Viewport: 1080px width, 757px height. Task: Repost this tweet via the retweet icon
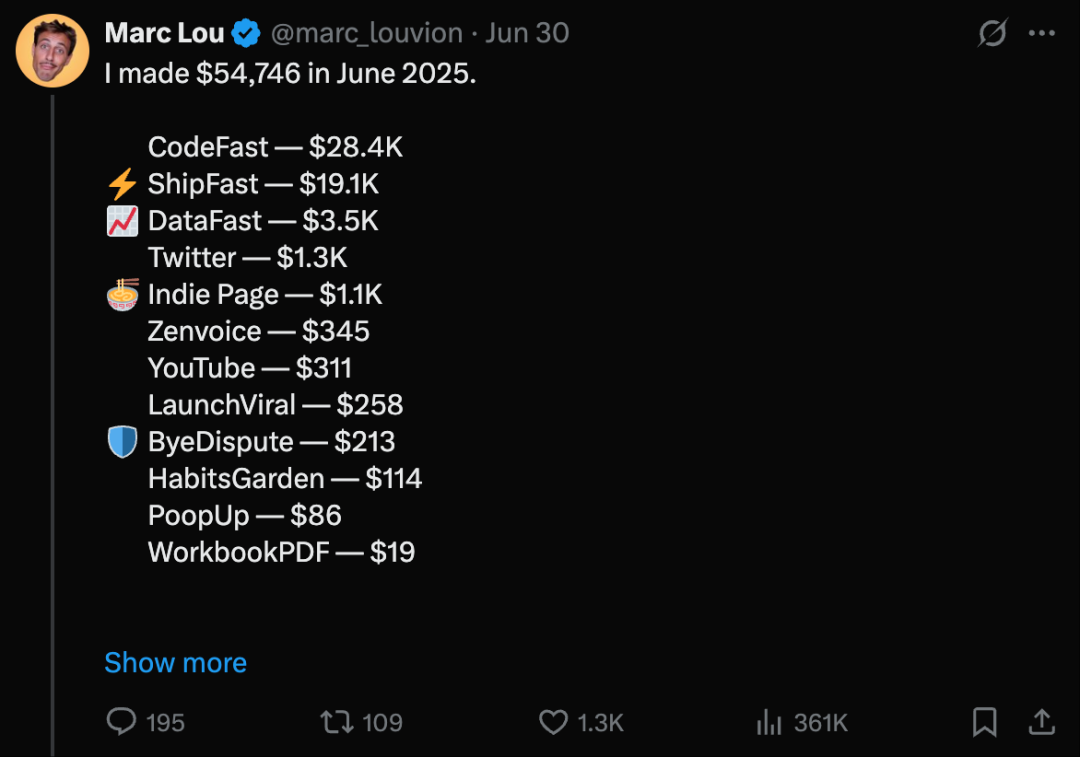(334, 722)
